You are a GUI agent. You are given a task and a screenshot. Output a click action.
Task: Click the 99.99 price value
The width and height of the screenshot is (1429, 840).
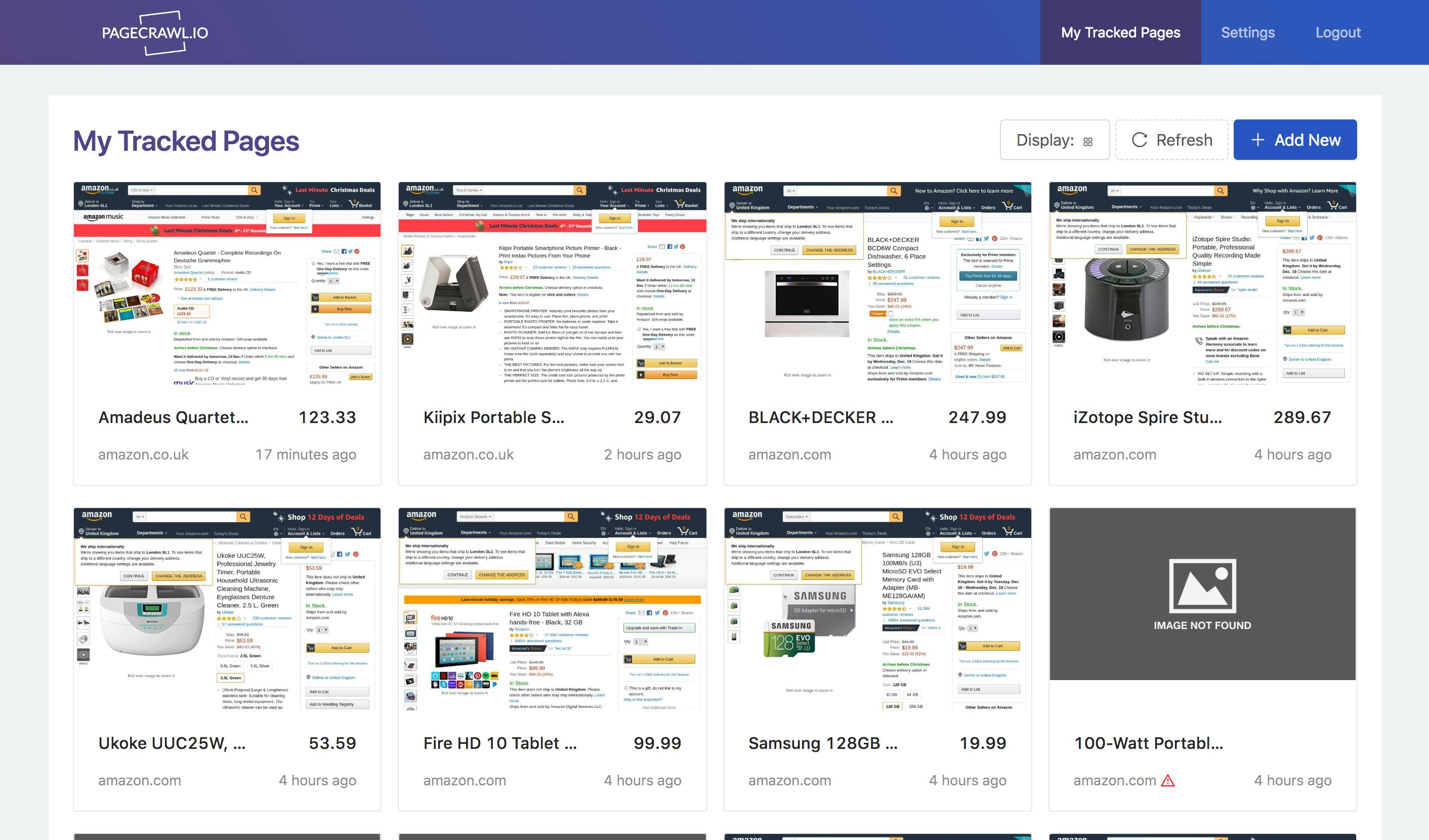coord(657,743)
